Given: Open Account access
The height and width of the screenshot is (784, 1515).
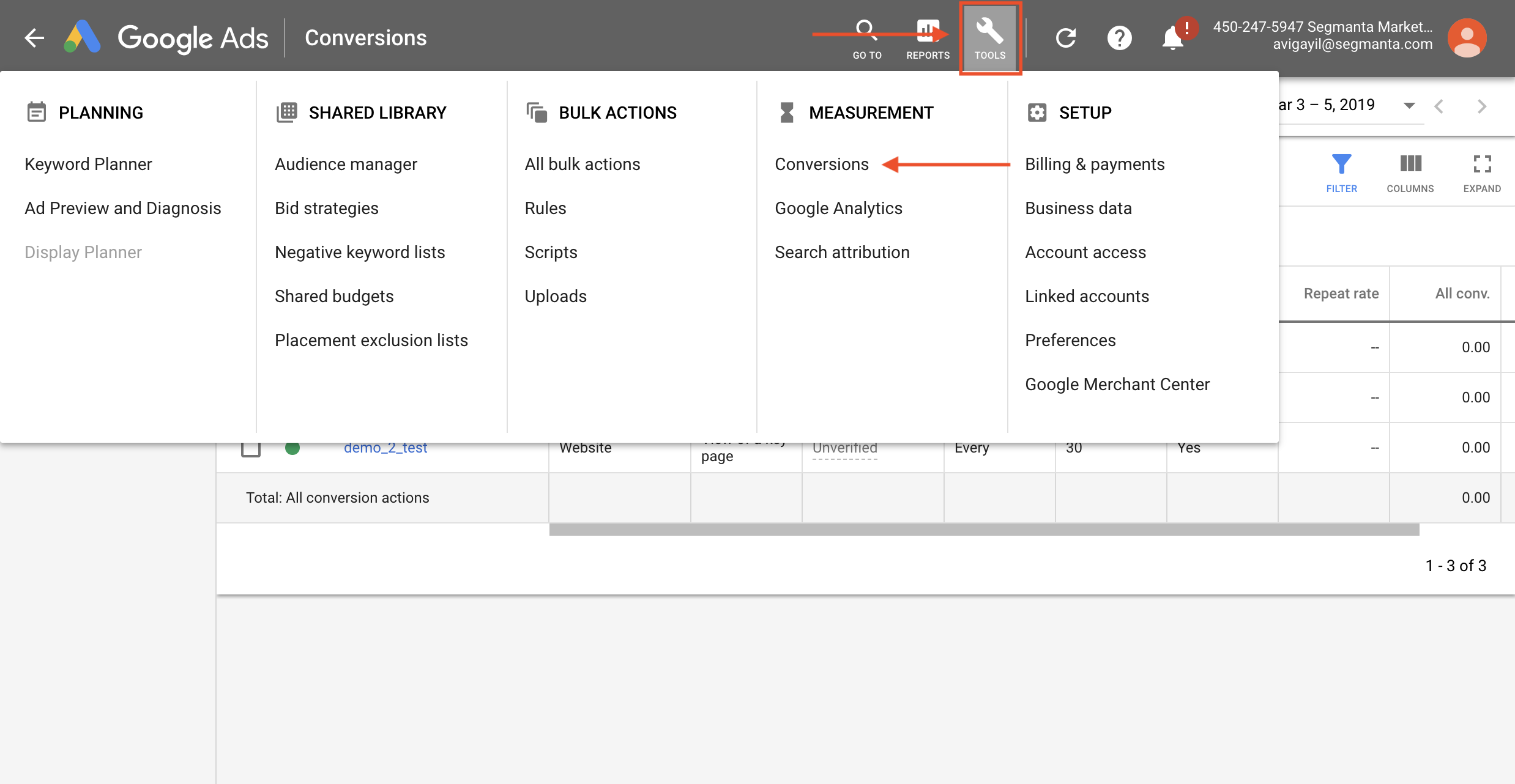Looking at the screenshot, I should tap(1085, 252).
